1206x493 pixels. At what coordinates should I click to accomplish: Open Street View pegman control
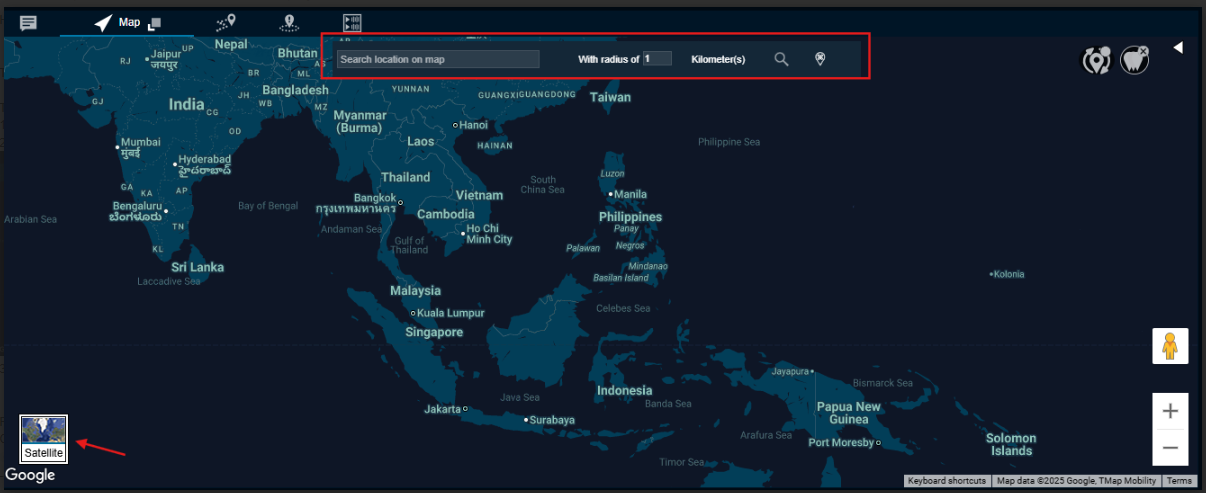click(1170, 346)
